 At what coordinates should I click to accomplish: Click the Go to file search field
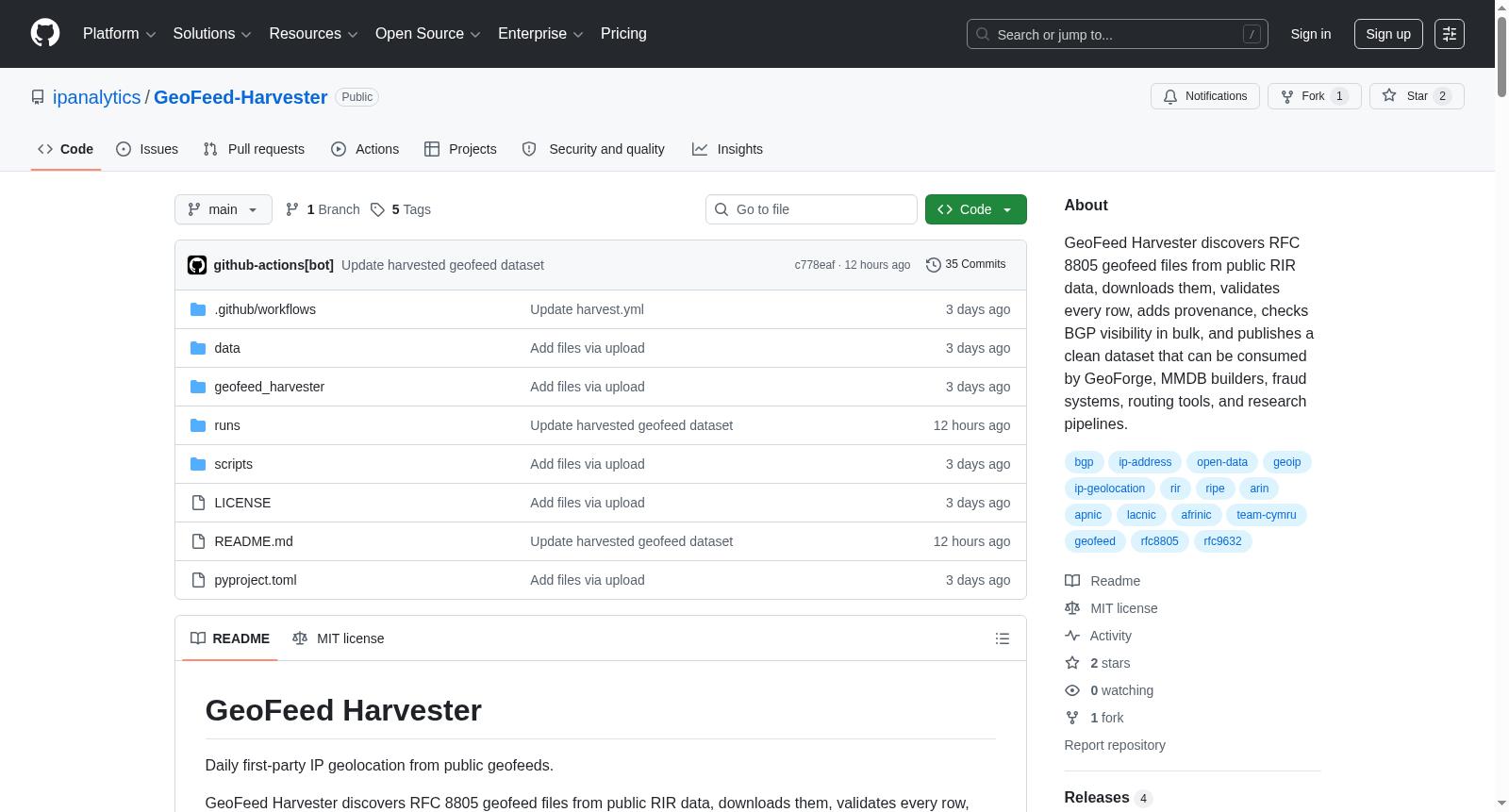click(x=811, y=209)
